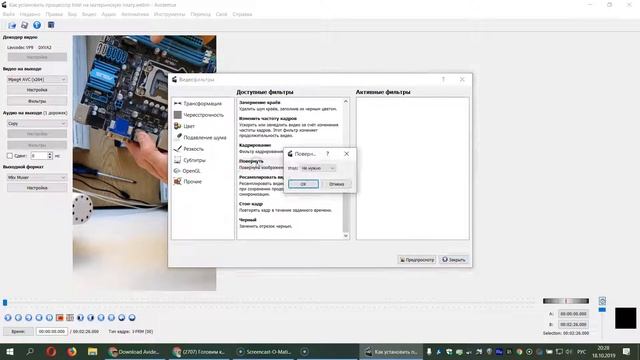The width and height of the screenshot is (640, 360).
Task: Open File Explorer from the taskbar
Action: [93, 351]
